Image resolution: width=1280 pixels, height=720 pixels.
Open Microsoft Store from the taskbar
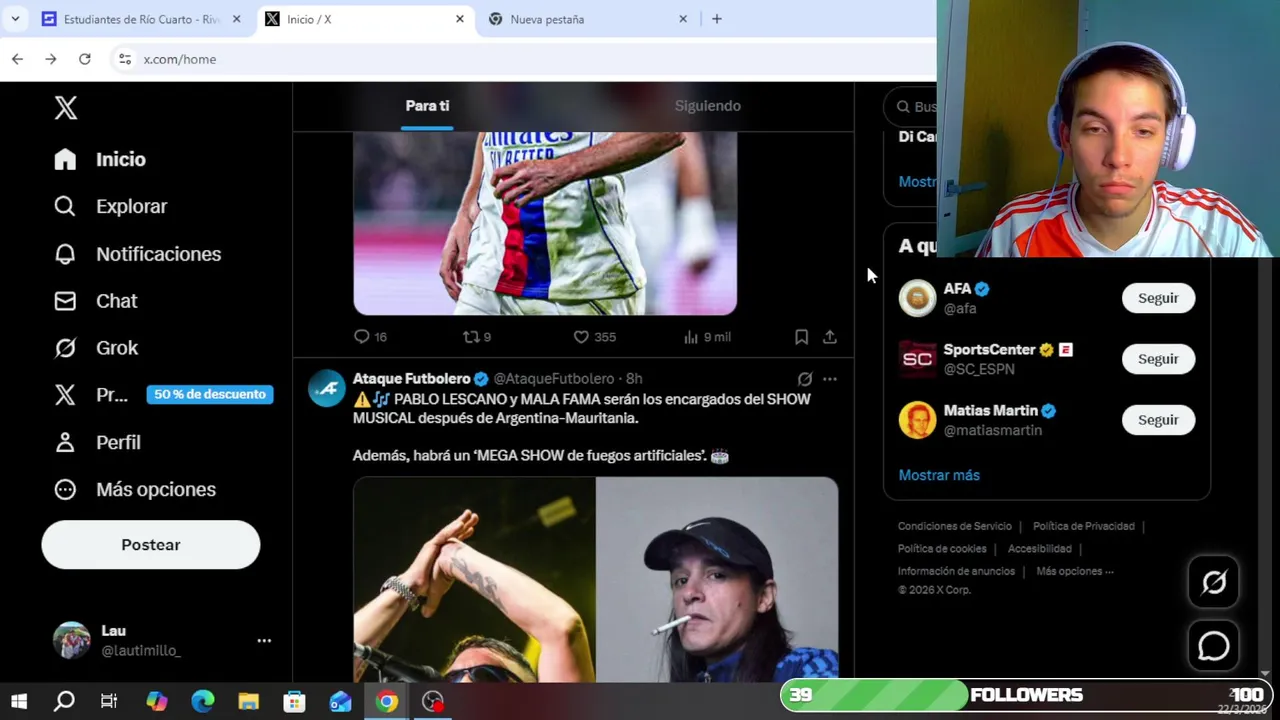(x=294, y=702)
